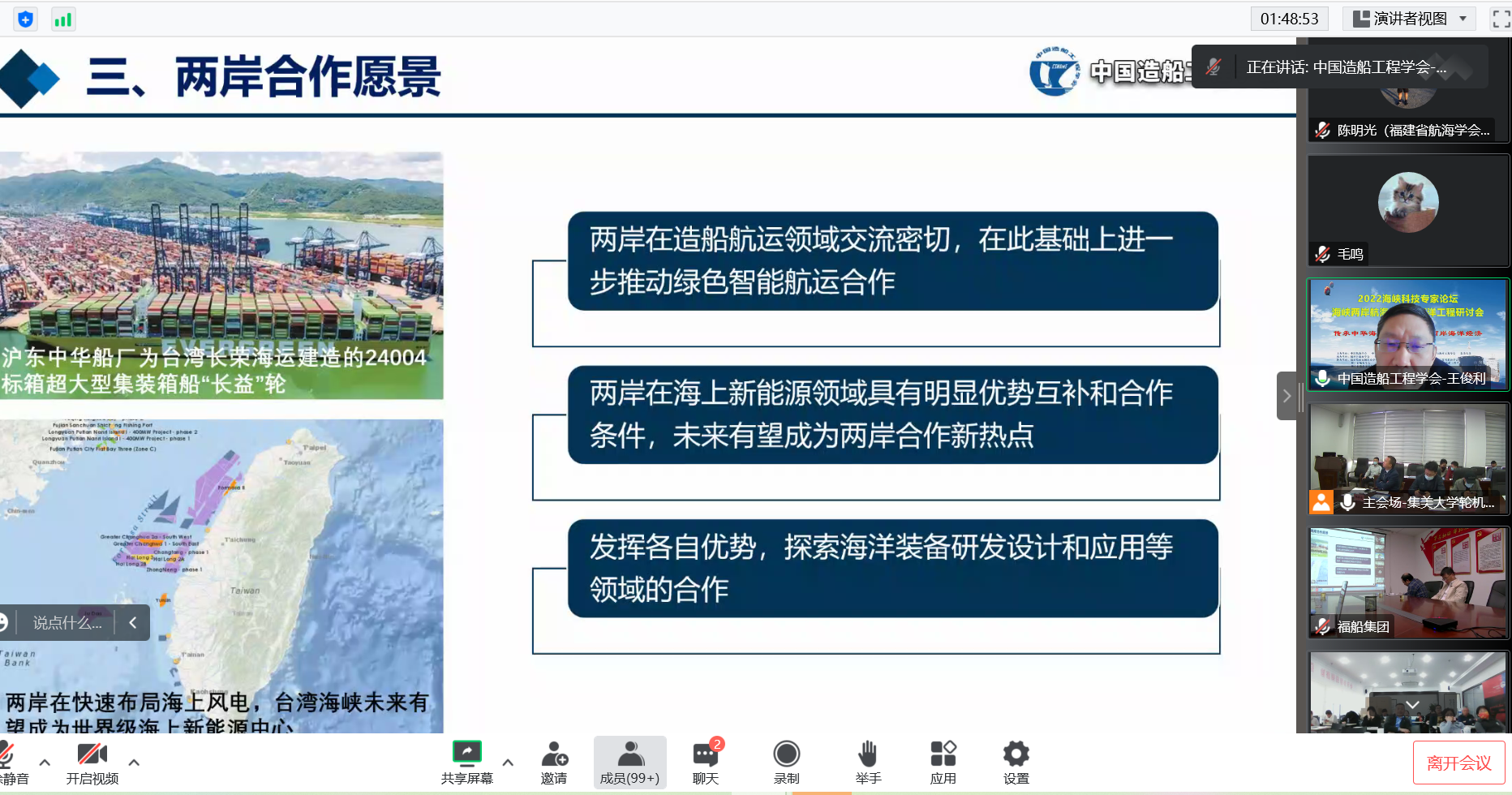Image resolution: width=1512 pixels, height=795 pixels.
Task: Expand video options arrow
Action: coord(134,763)
